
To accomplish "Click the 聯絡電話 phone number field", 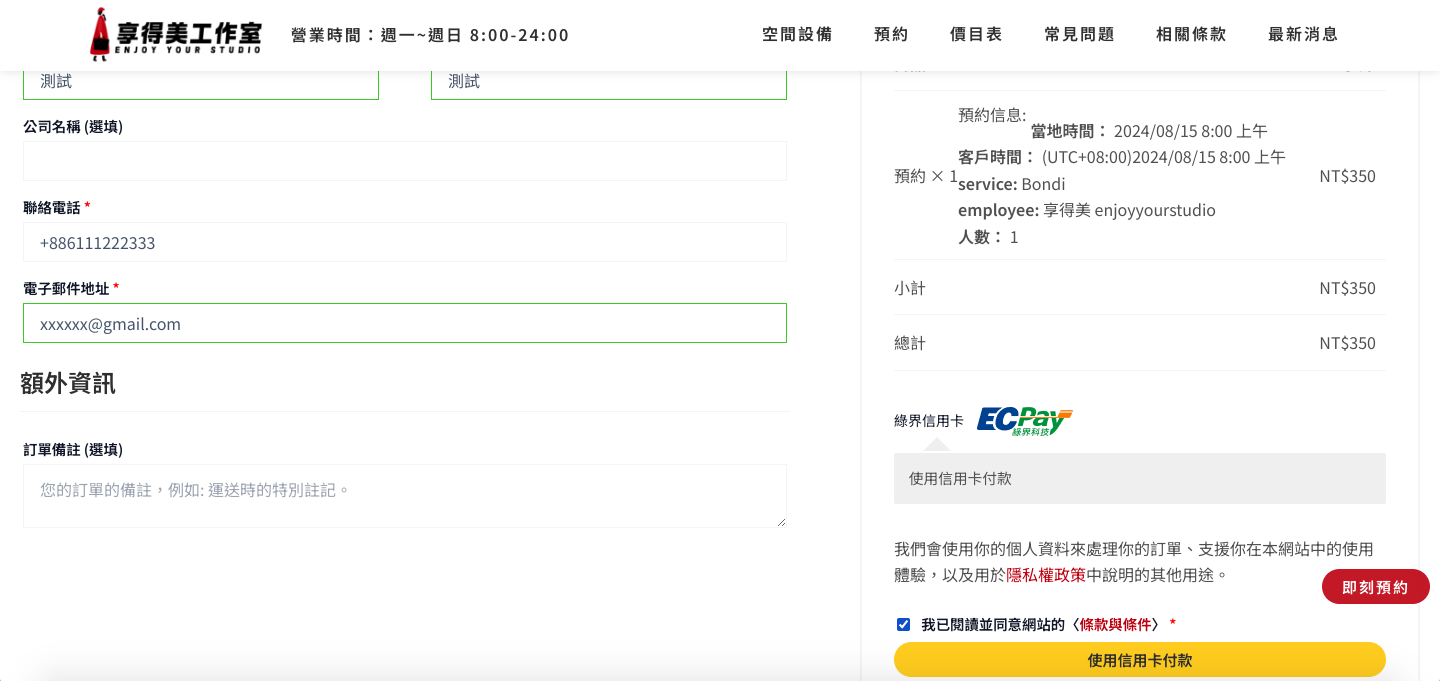I will [x=404, y=242].
